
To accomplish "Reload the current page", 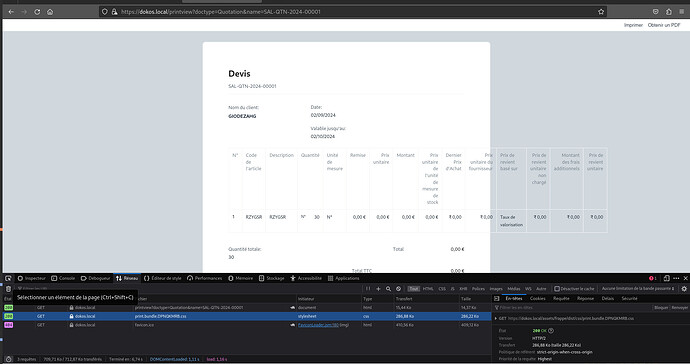I will 37,12.
